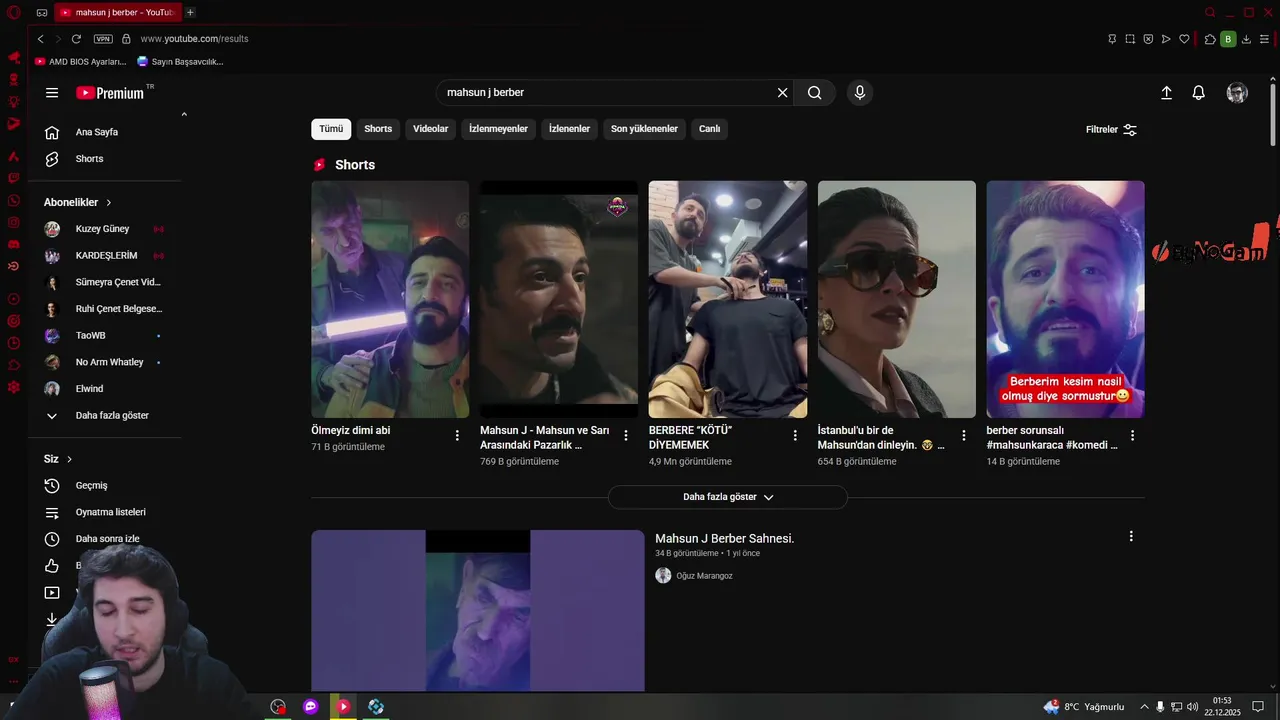The image size is (1280, 720).
Task: Open the Ölmeyiz dimi abi short thumbnail
Action: pyautogui.click(x=390, y=299)
